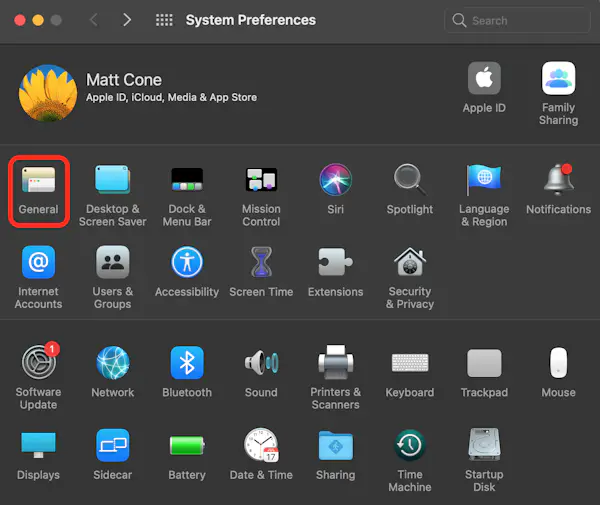Viewport: 600px width, 505px height.
Task: Click Matt Cone's sunflower profile picture
Action: tap(48, 93)
